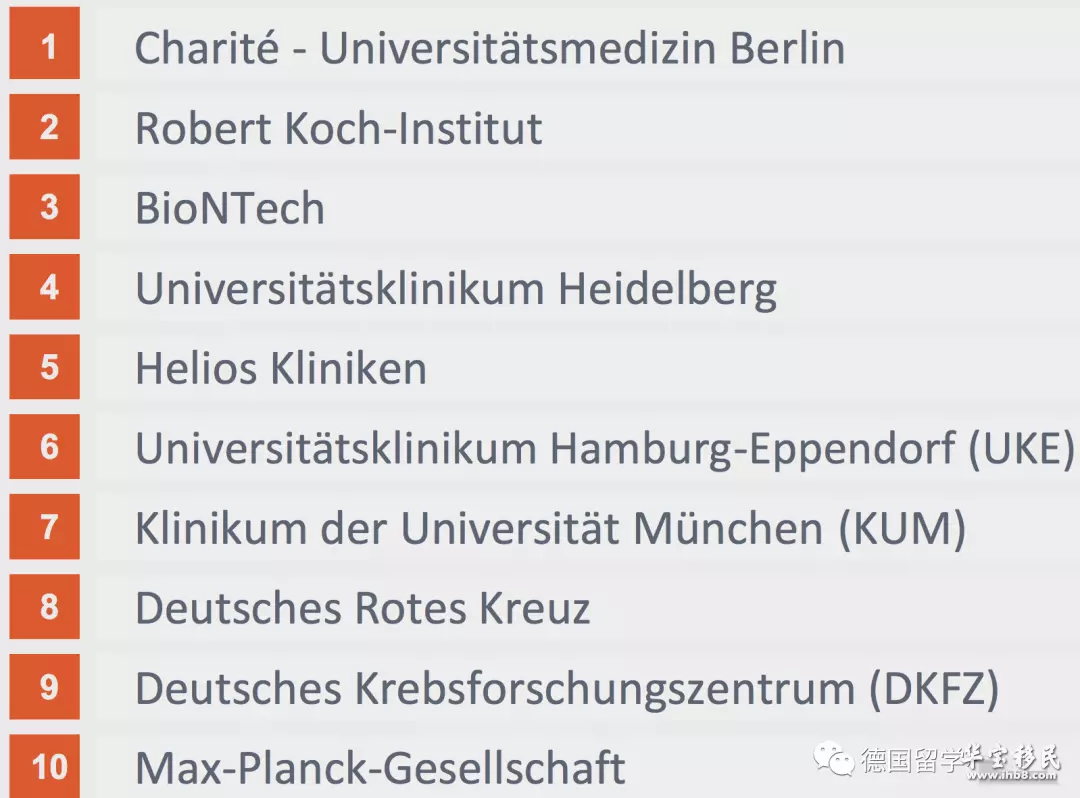Click the orange rank 2 badge
This screenshot has height=798, width=1080.
click(45, 127)
